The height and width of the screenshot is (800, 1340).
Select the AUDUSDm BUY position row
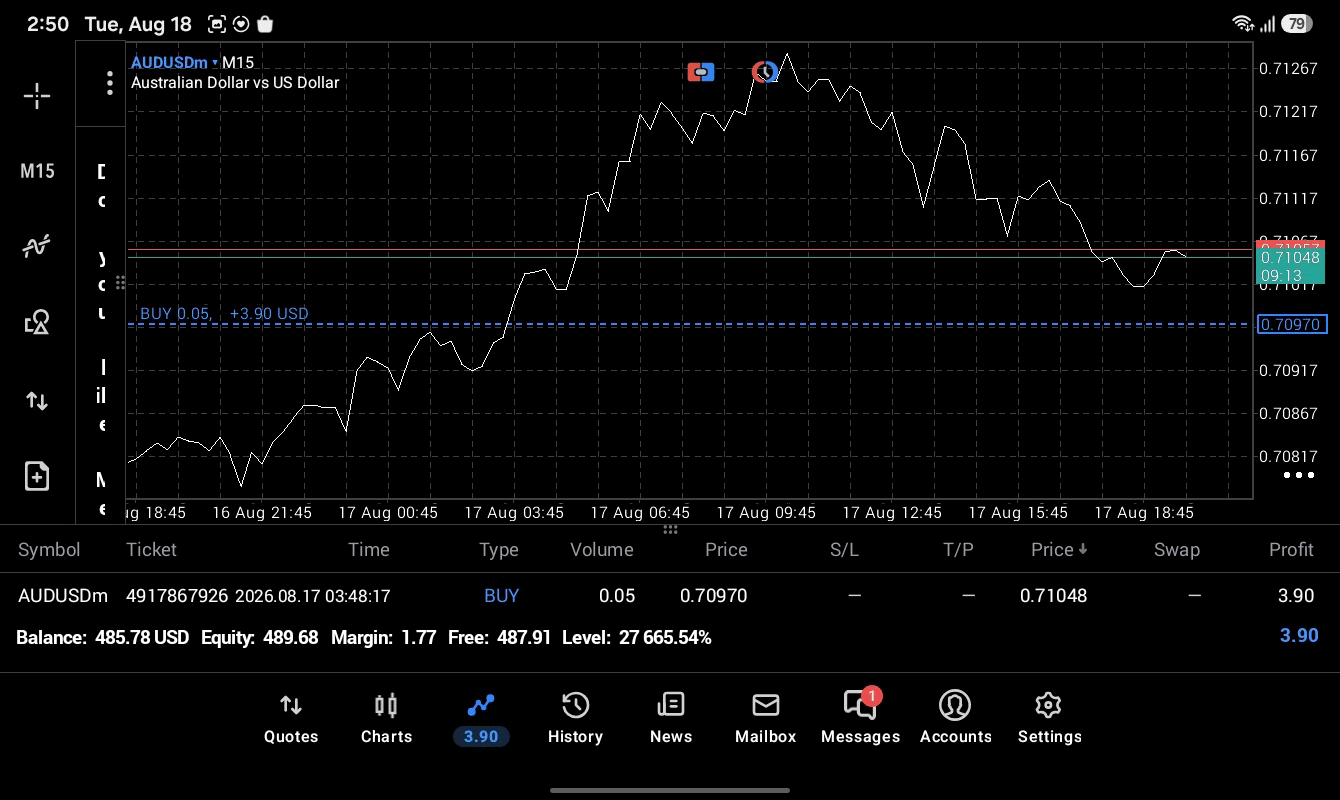(670, 596)
